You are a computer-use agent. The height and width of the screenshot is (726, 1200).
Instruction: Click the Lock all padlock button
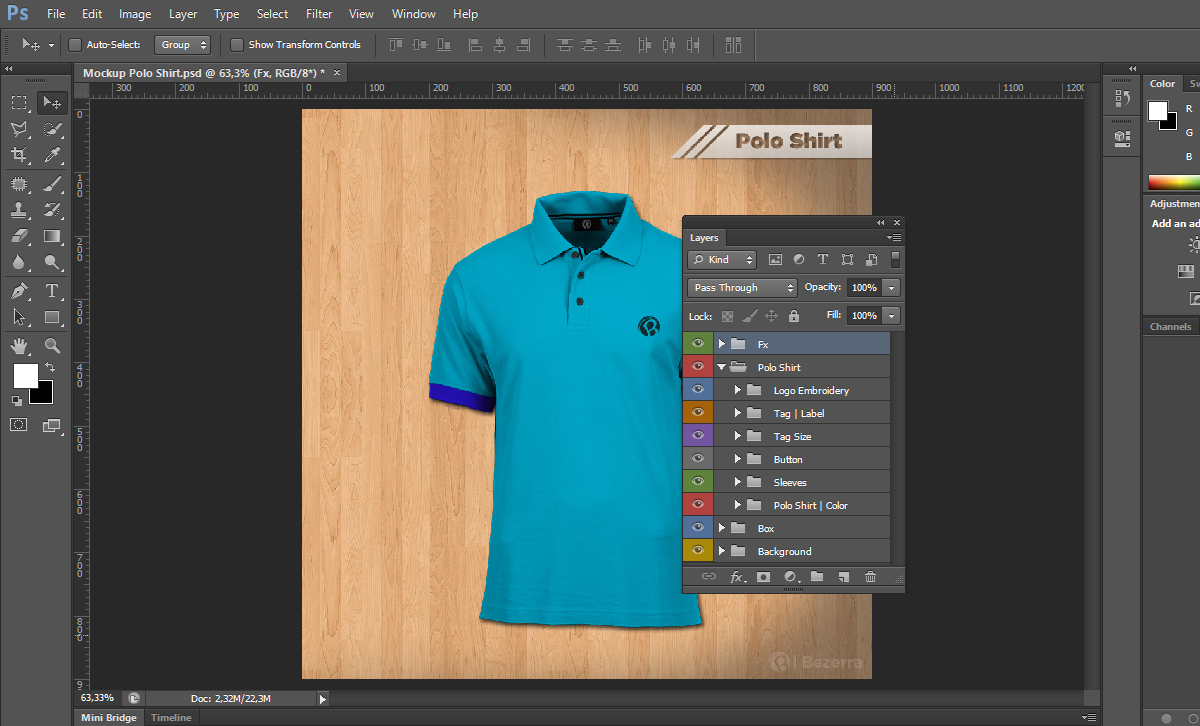pyautogui.click(x=794, y=316)
